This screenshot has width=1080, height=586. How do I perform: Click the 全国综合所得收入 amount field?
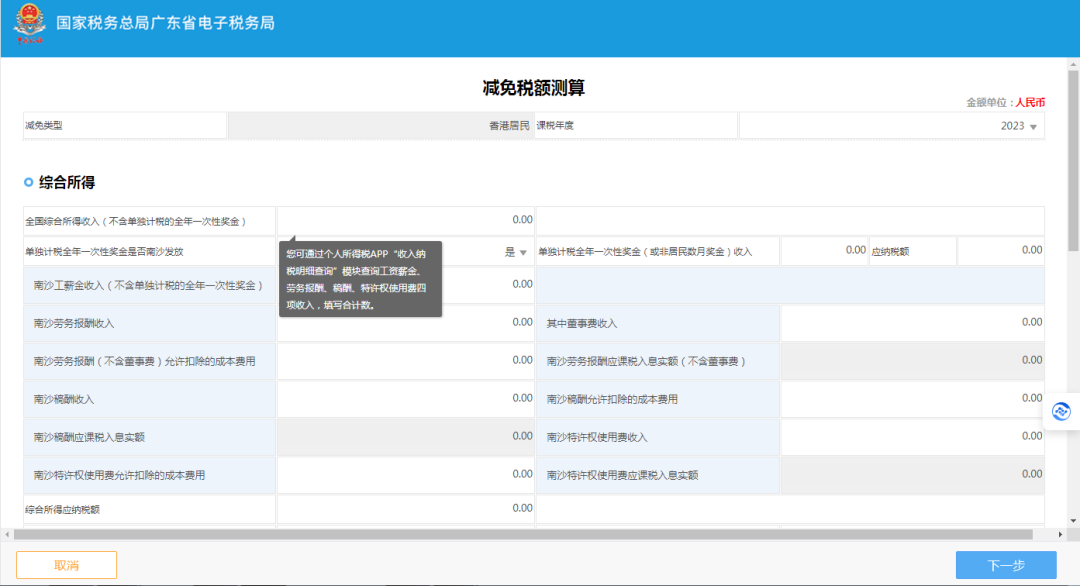(x=406, y=220)
